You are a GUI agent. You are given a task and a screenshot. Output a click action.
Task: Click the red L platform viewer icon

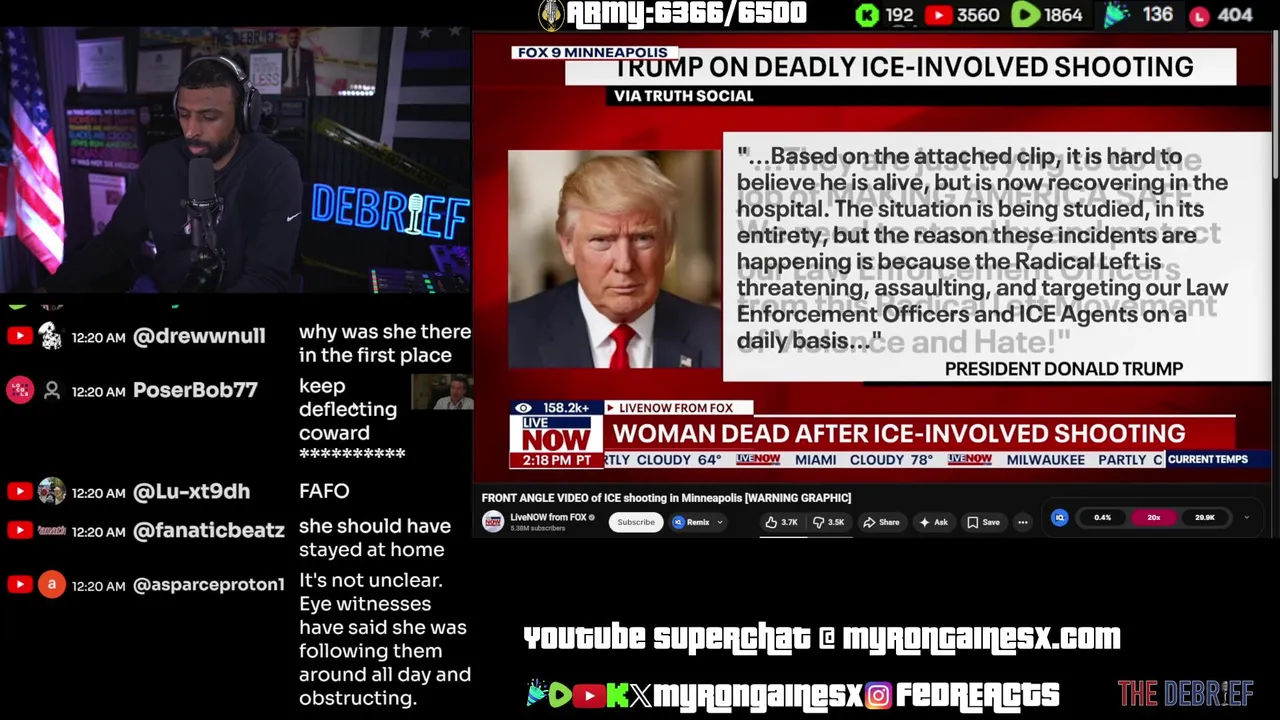(x=1199, y=16)
